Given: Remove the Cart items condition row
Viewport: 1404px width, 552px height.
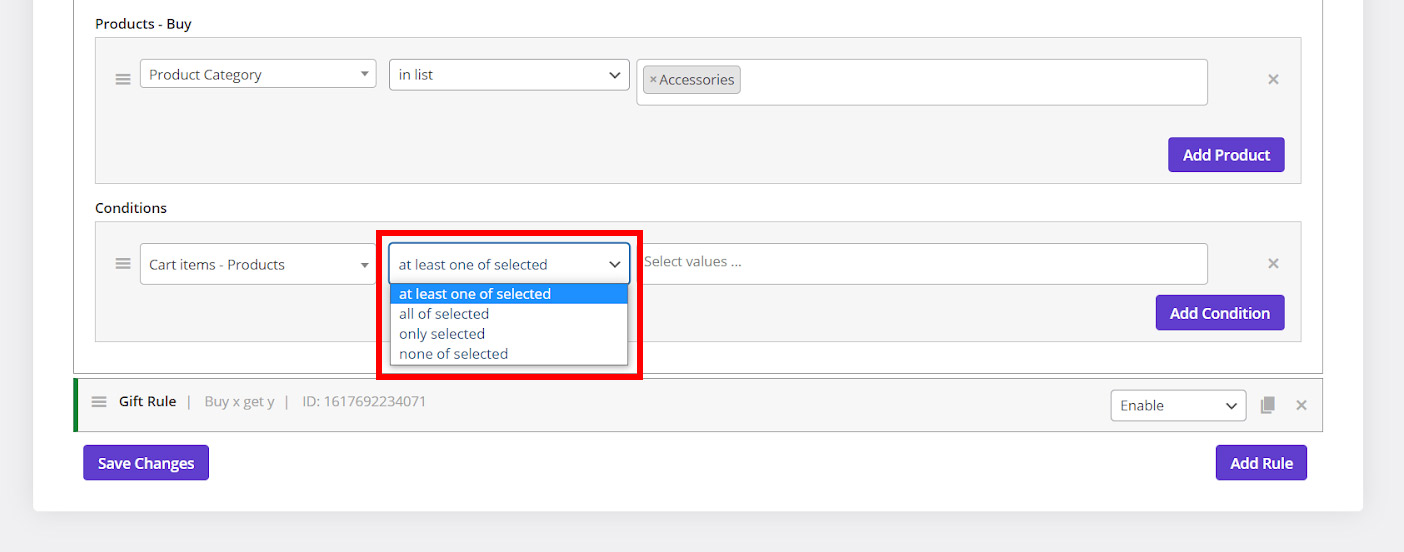Looking at the screenshot, I should coord(1273,264).
